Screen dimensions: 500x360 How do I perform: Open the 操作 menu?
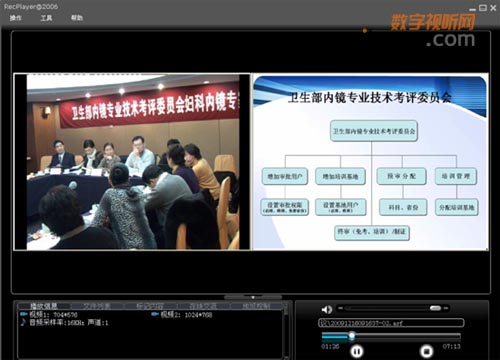[15, 18]
